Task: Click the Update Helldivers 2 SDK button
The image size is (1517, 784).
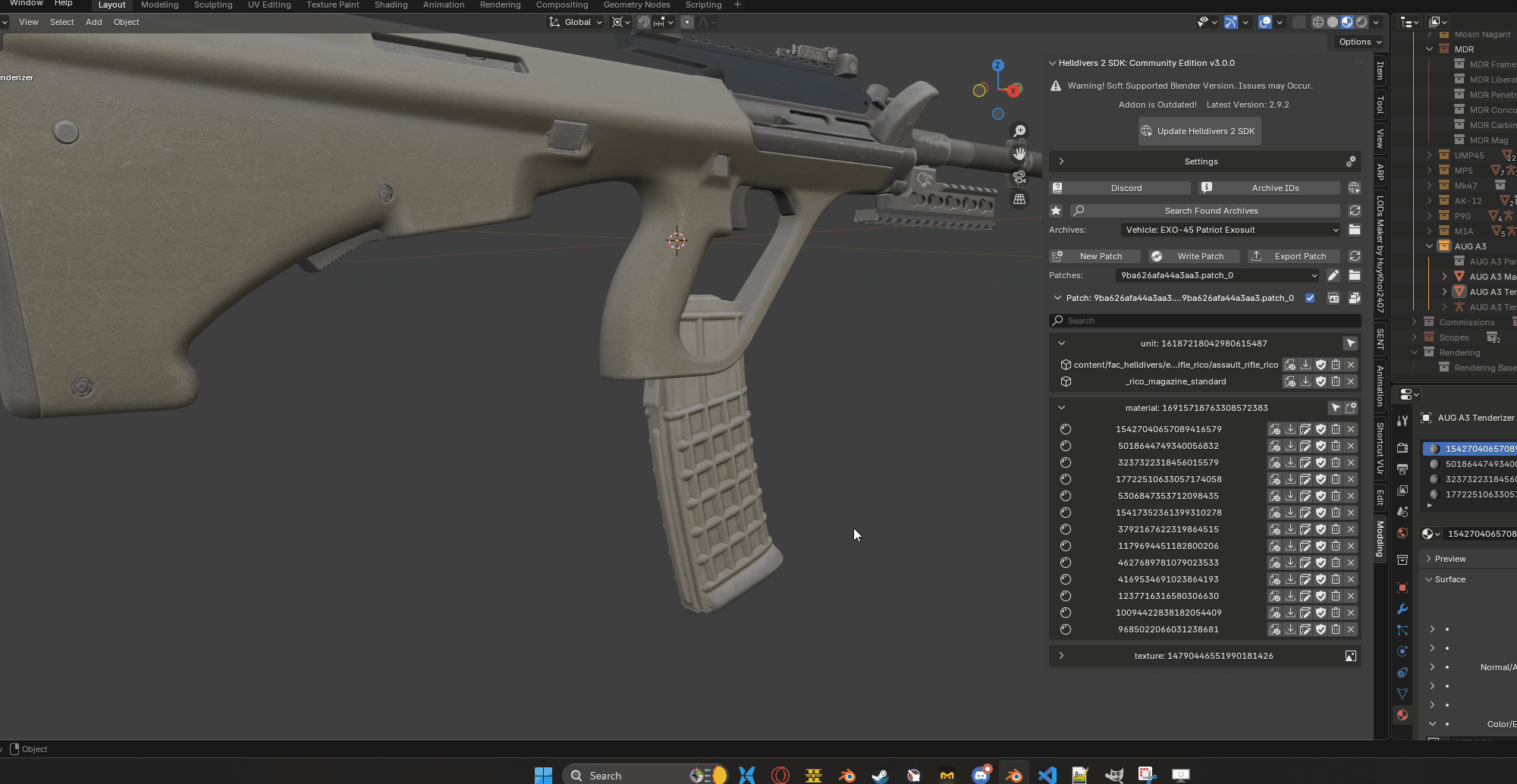Action: [x=1199, y=130]
